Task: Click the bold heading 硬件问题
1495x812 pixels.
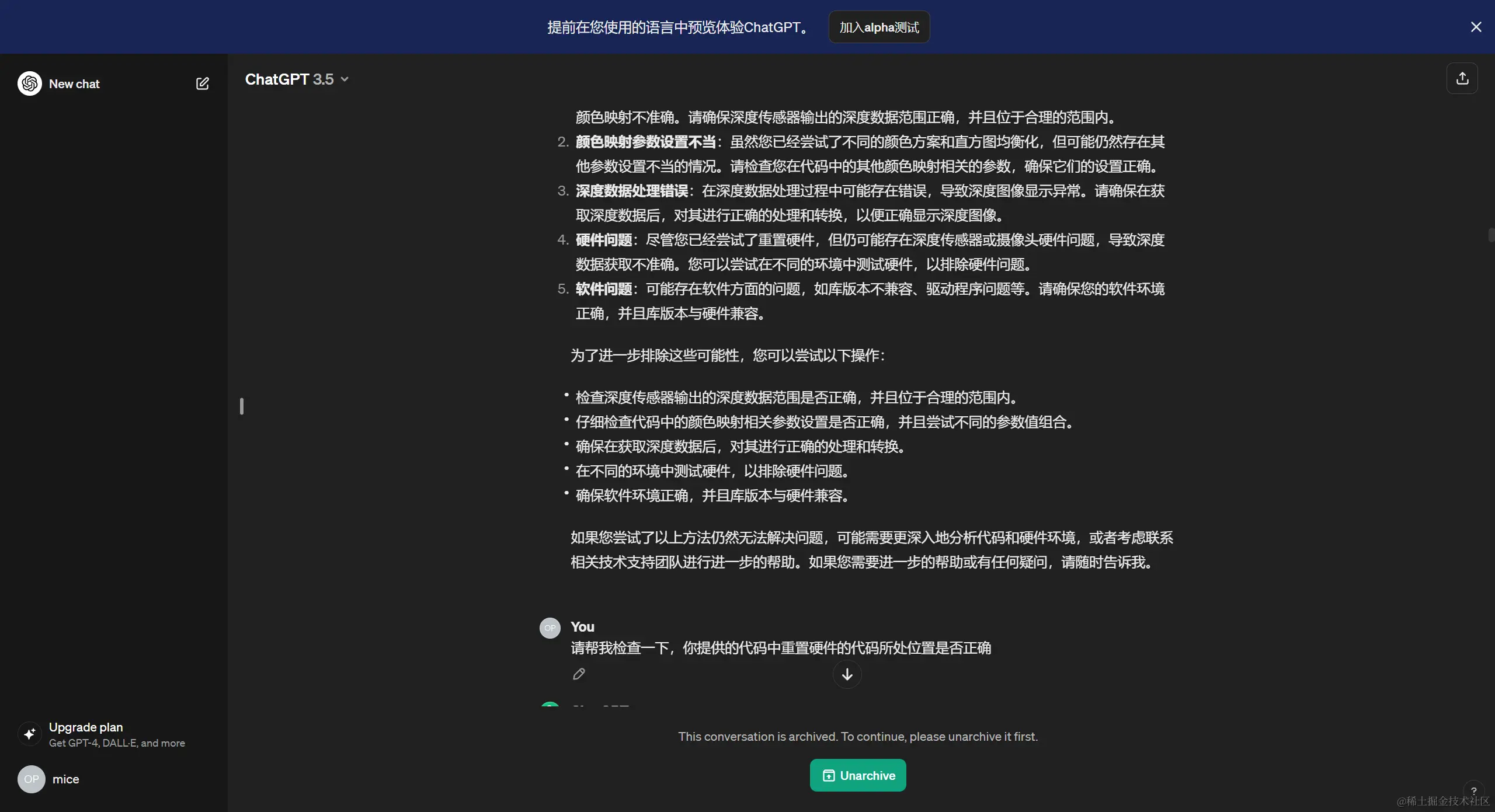Action: click(x=604, y=240)
